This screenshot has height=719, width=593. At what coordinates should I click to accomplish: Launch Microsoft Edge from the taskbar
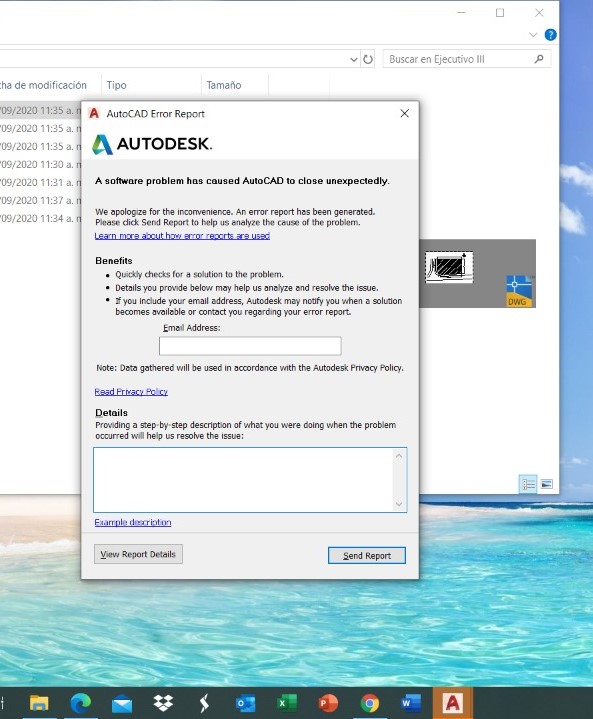[x=80, y=702]
